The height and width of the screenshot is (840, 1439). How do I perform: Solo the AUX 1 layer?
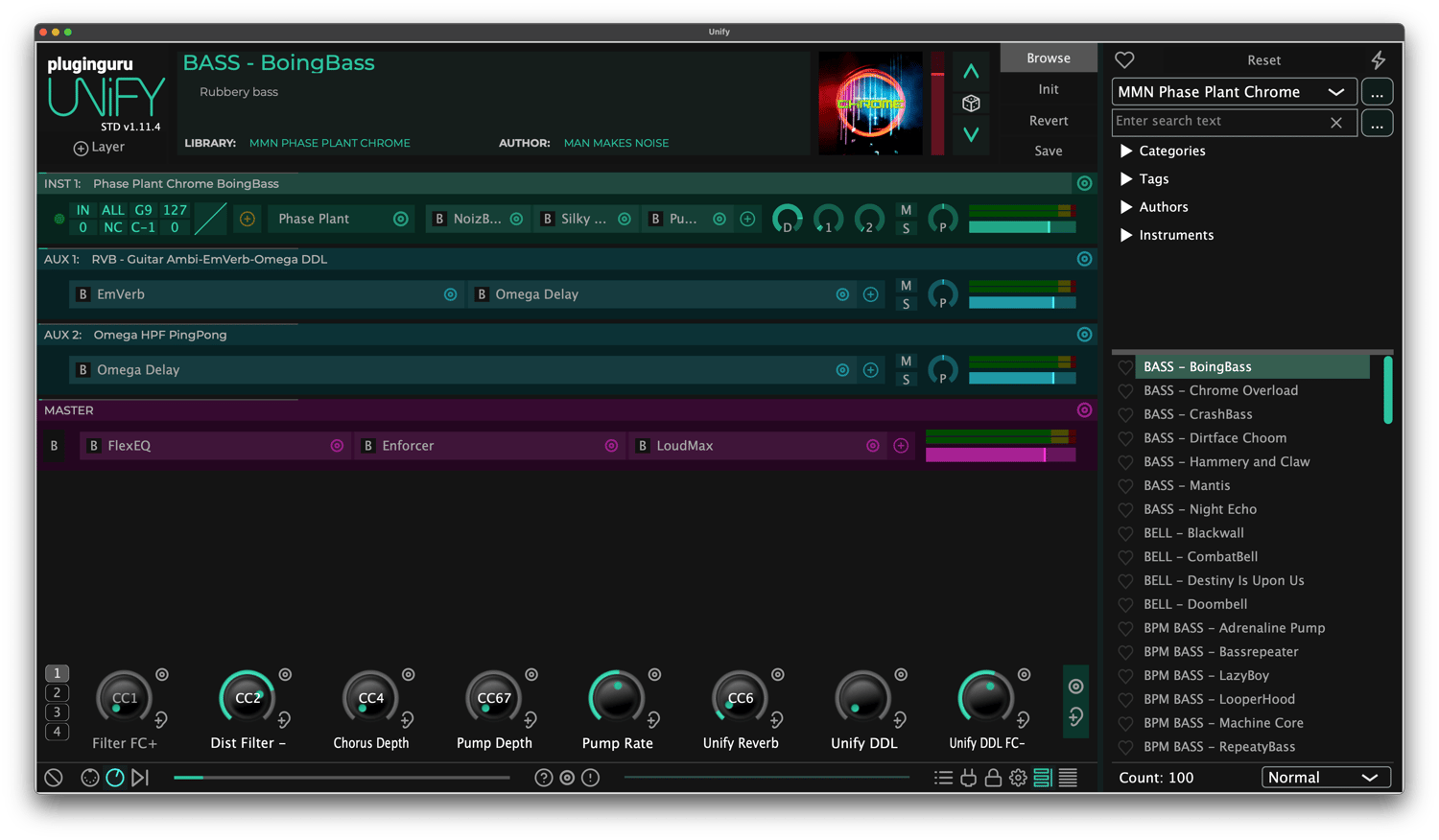[906, 304]
